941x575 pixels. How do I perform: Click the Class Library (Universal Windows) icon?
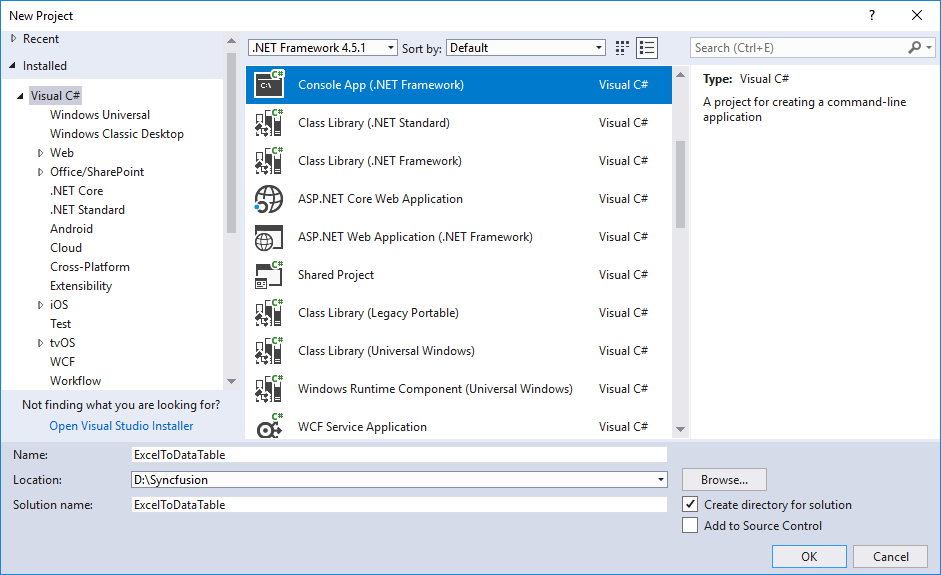click(x=269, y=351)
